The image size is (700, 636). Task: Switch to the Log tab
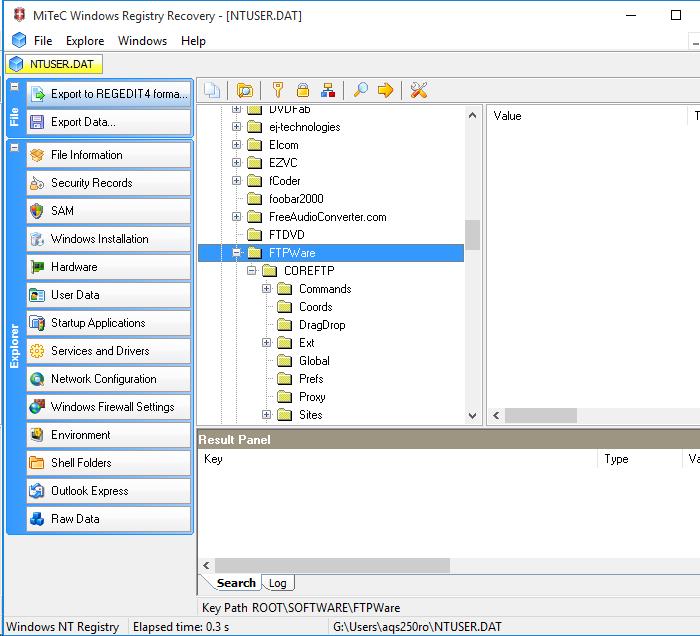[278, 583]
